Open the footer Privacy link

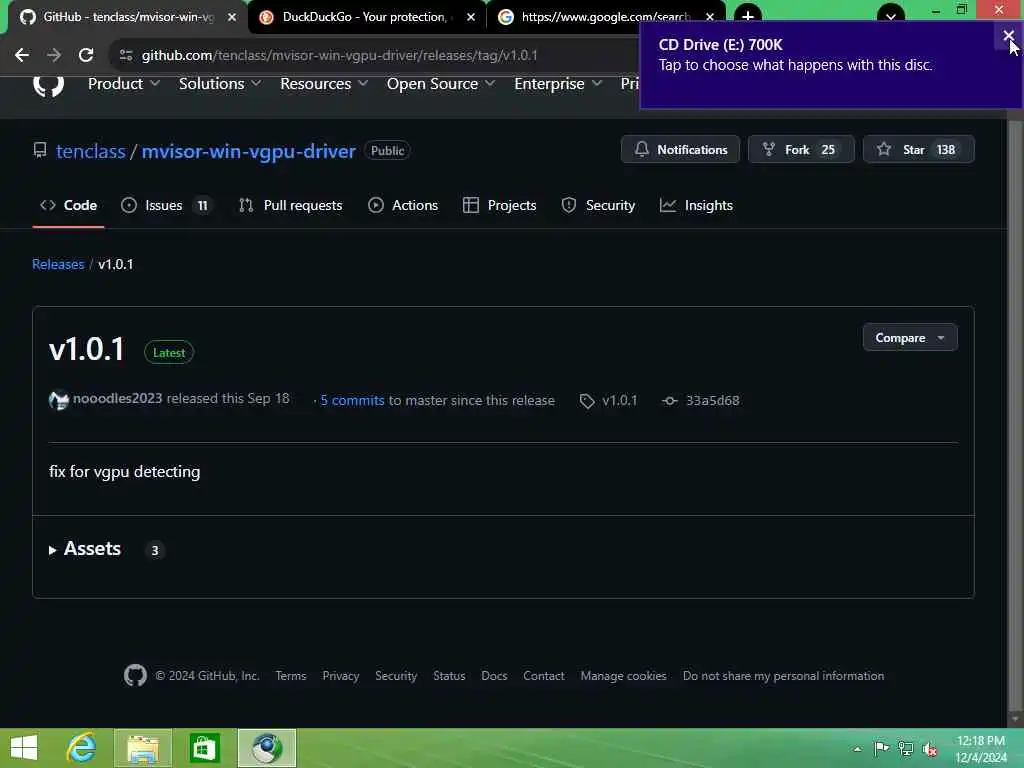(341, 676)
